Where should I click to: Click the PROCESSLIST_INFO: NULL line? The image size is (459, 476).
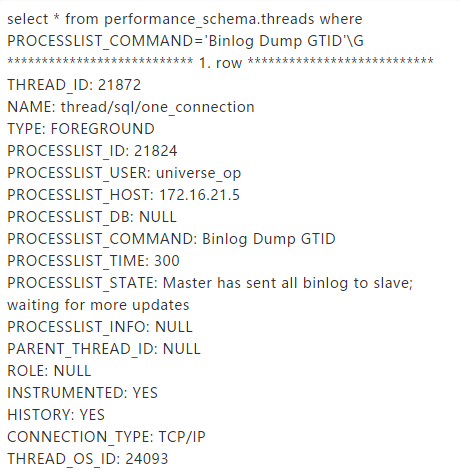pos(100,327)
